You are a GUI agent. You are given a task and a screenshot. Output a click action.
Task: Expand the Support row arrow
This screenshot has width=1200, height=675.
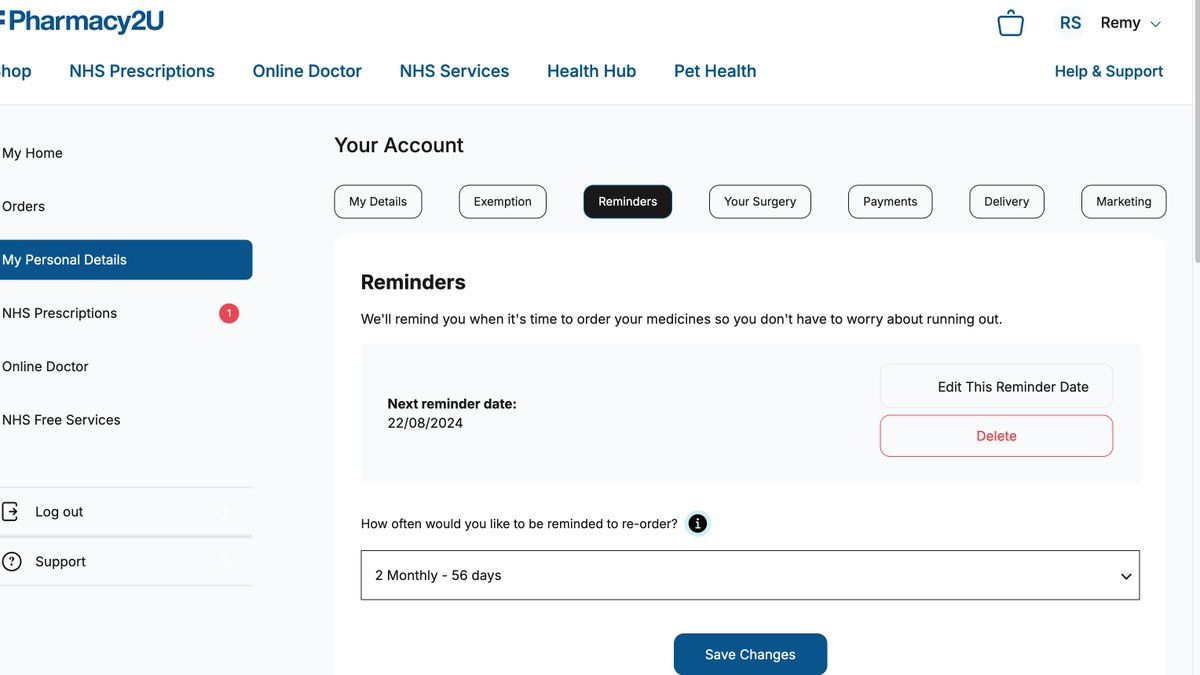pos(225,562)
